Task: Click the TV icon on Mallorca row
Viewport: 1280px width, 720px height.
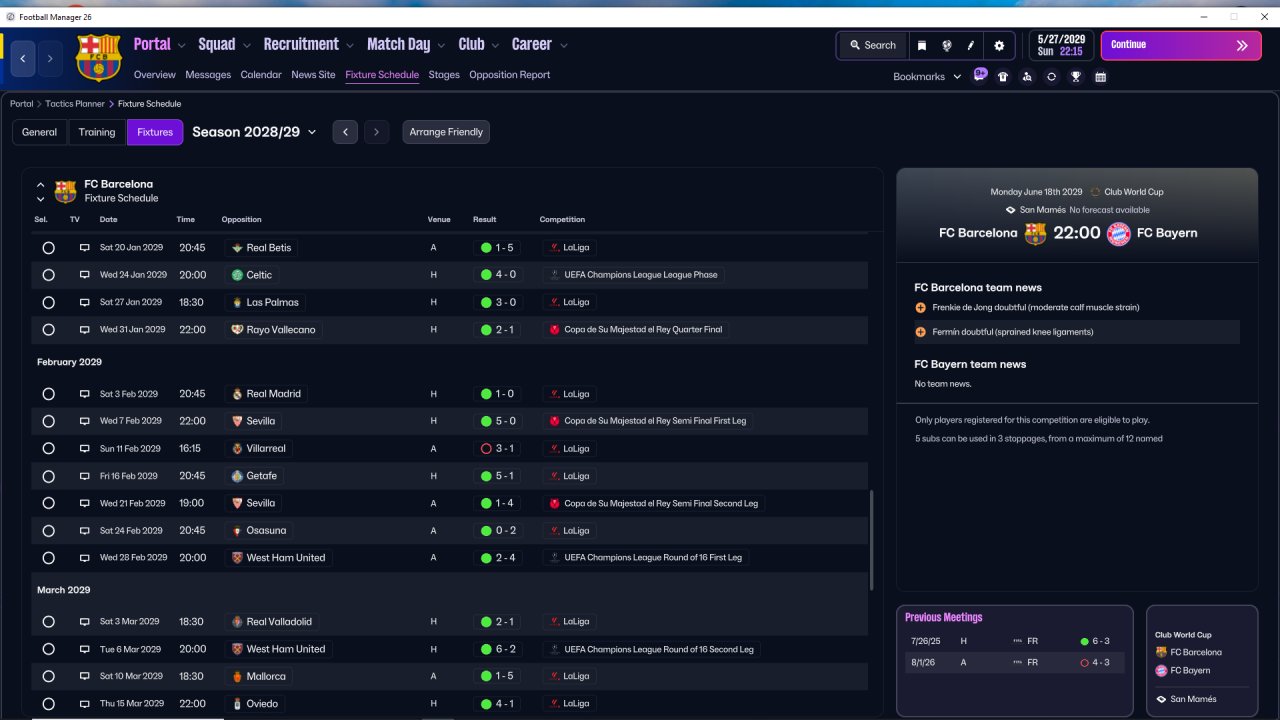Action: coord(85,677)
